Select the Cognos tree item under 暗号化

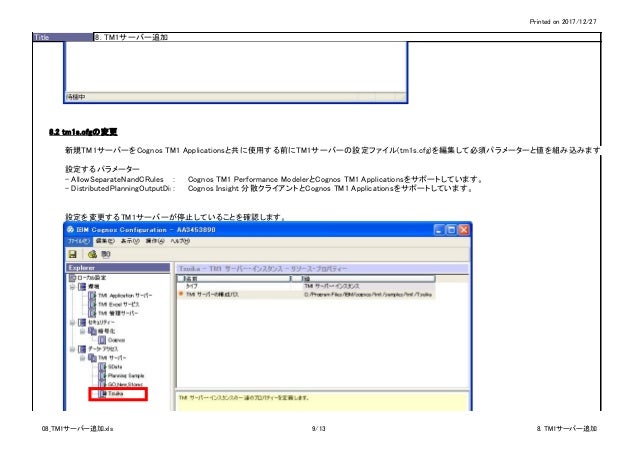pyautogui.click(x=116, y=340)
